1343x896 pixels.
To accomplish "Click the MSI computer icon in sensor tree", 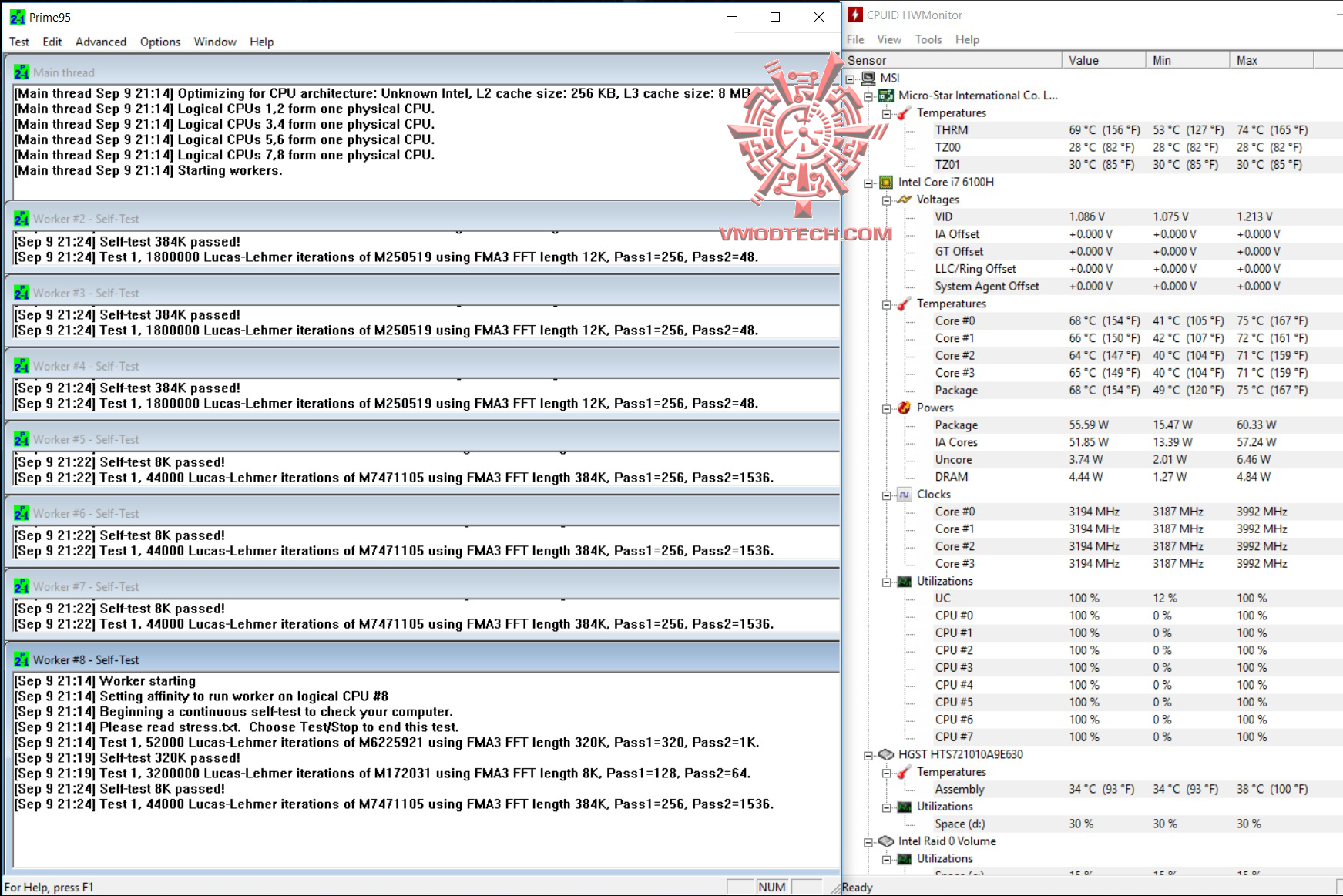I will coord(868,78).
